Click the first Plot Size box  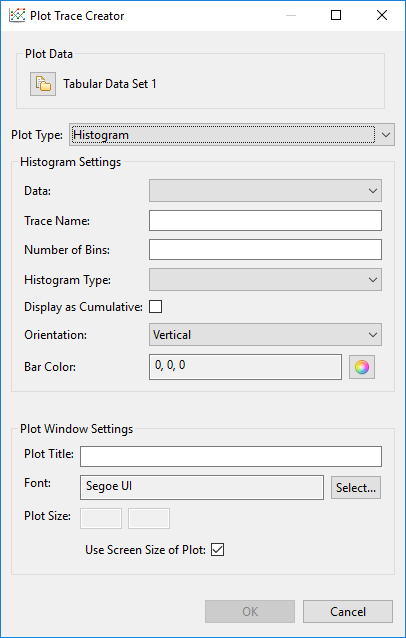coord(101,518)
